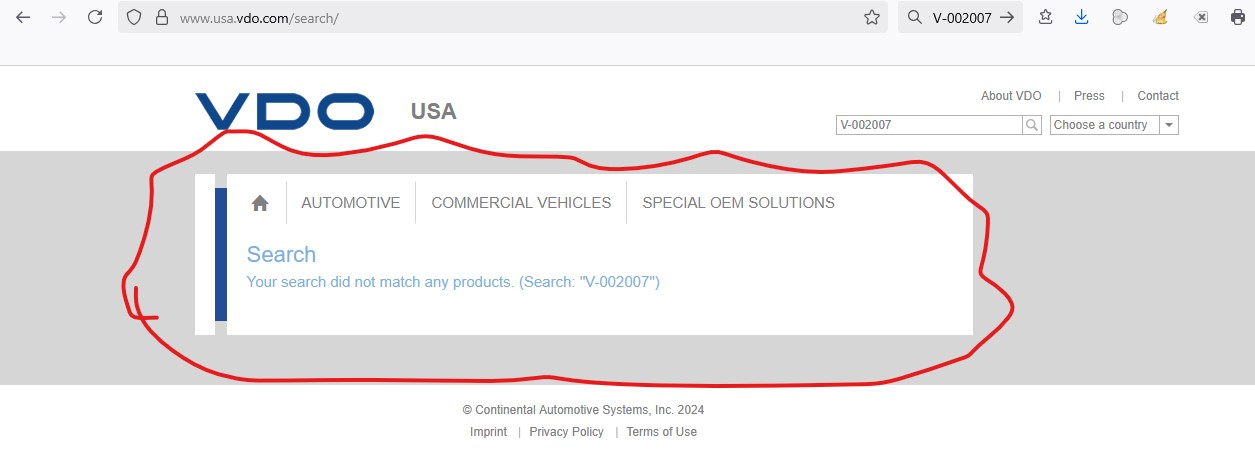Screen dimensions: 1255x450
Task: Open the Automotive menu
Action: click(x=350, y=203)
